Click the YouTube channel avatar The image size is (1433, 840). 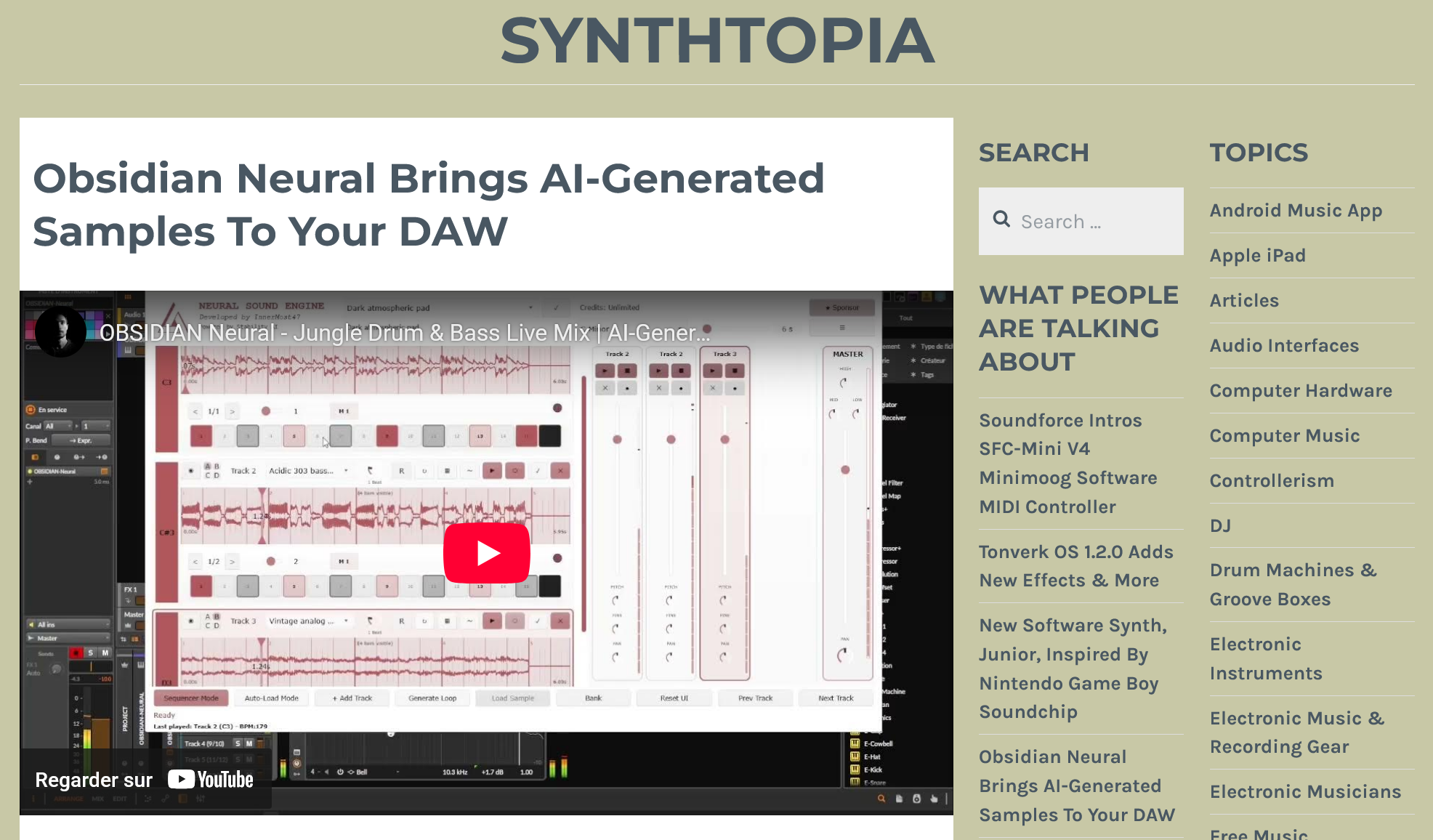61,332
